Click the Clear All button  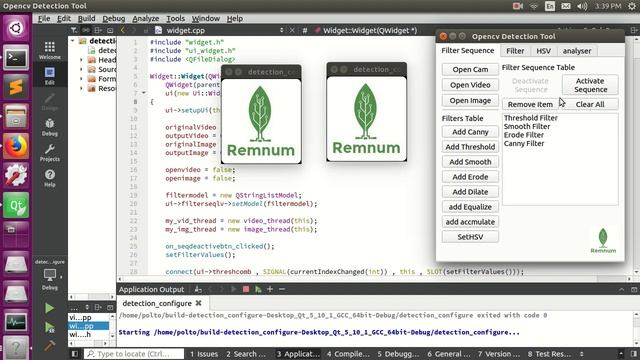[x=590, y=104]
